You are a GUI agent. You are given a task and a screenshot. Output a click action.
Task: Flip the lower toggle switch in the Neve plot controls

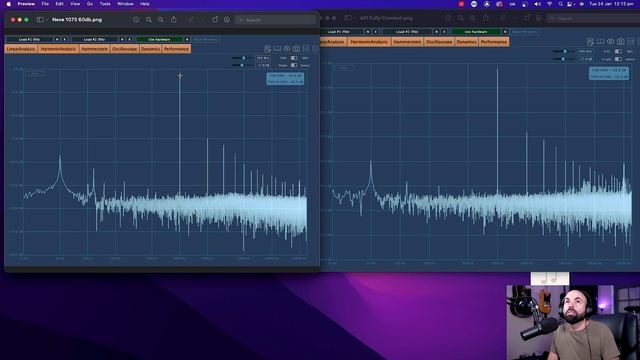point(294,65)
